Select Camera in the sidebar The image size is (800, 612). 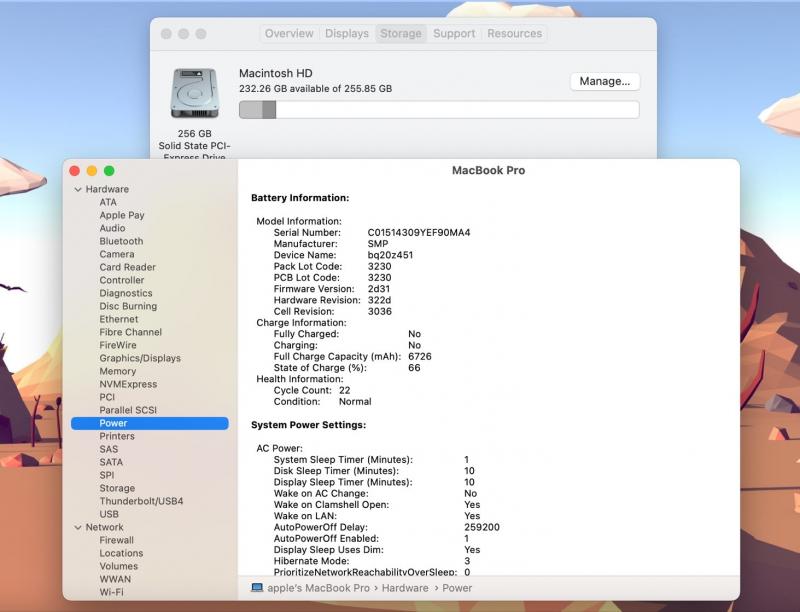point(117,254)
